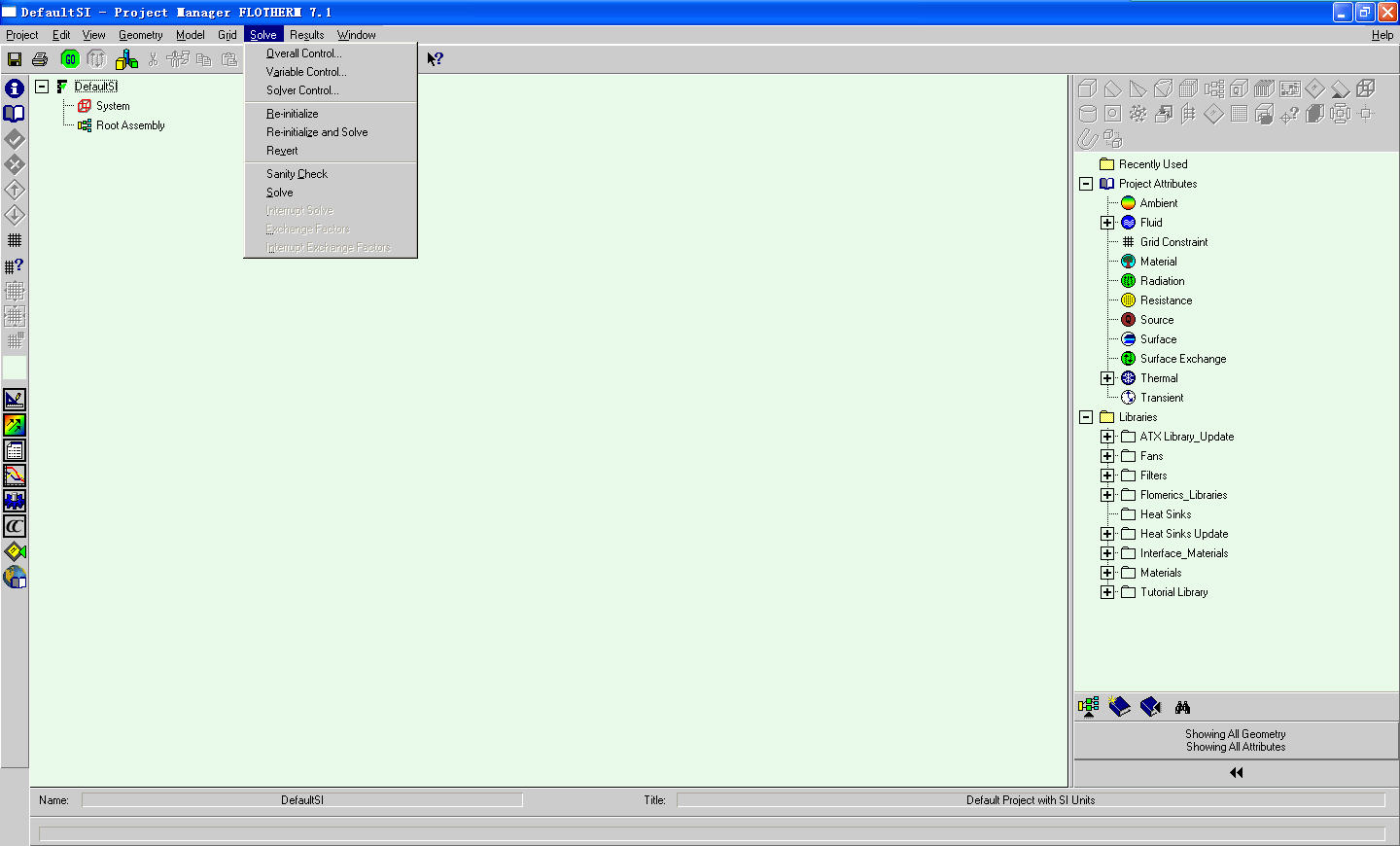1400x846 pixels.
Task: Click the project Name input field
Action: [302, 800]
